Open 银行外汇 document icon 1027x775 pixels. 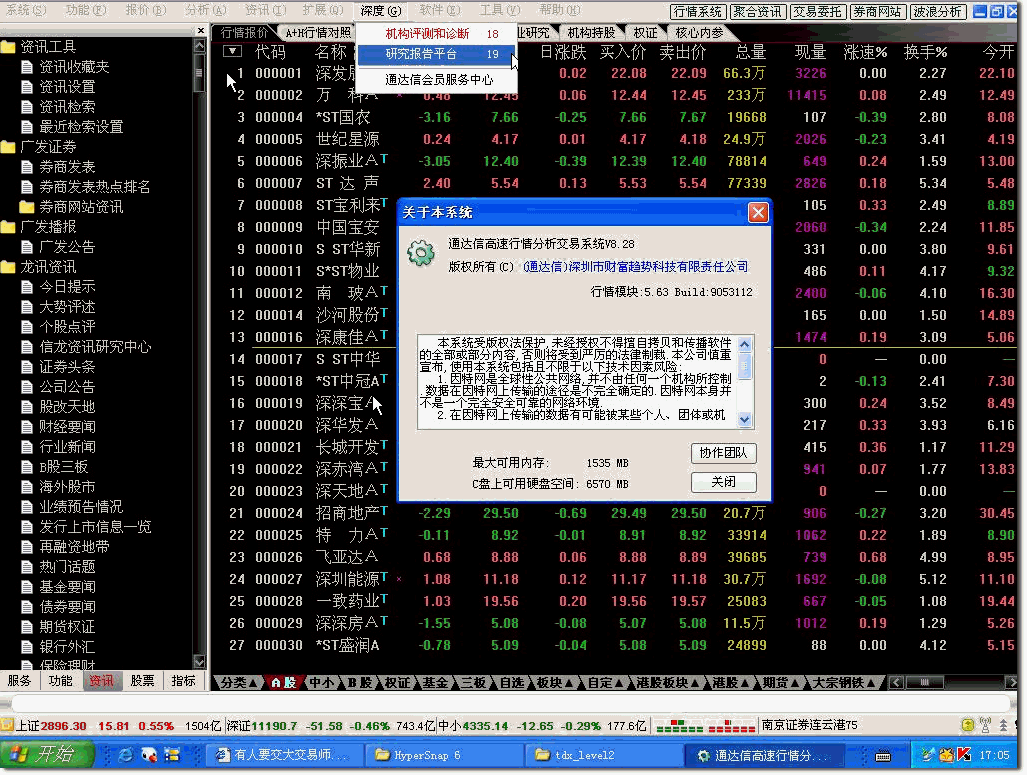27,647
